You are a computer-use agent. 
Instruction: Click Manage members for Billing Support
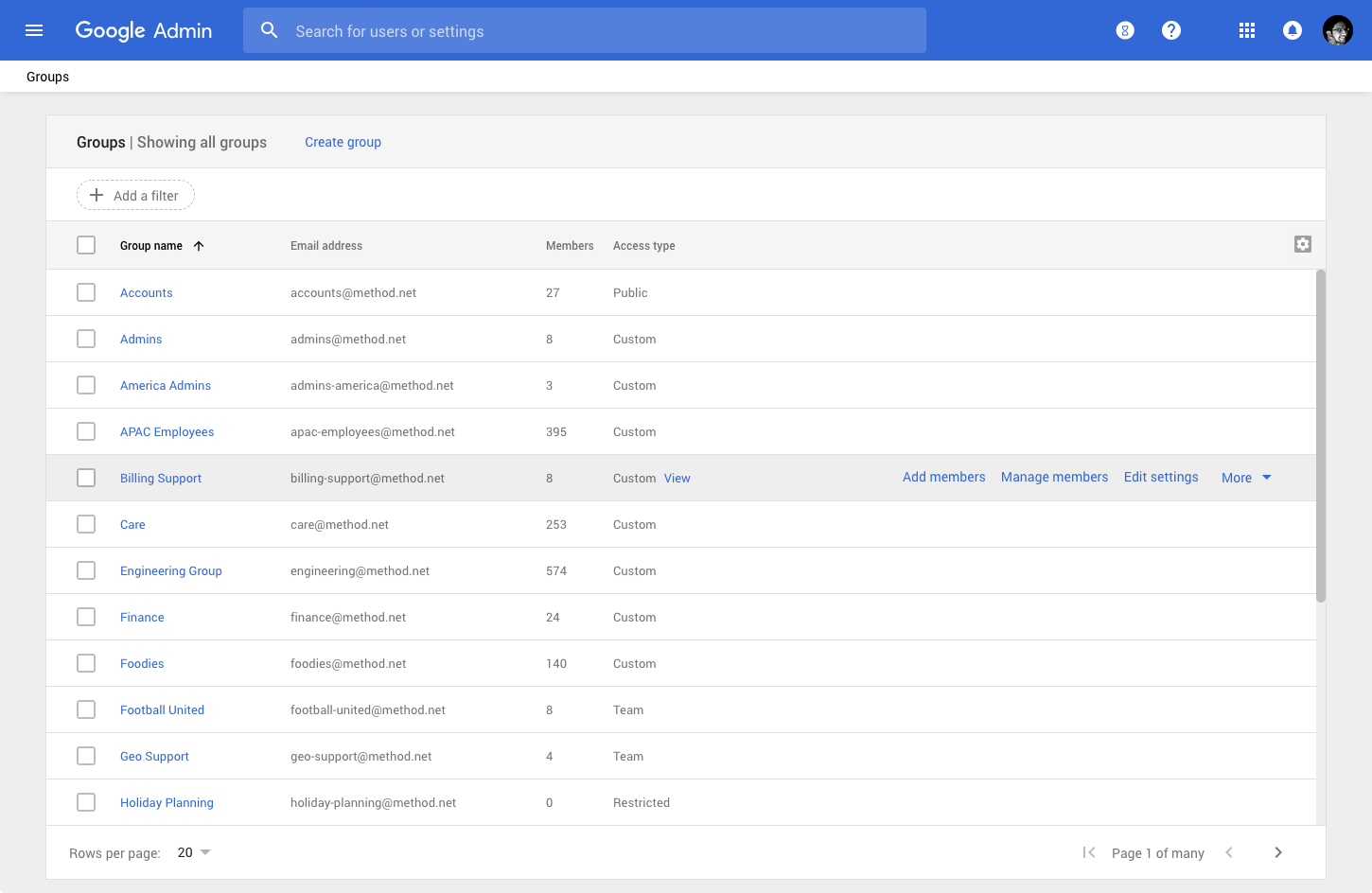click(1054, 477)
